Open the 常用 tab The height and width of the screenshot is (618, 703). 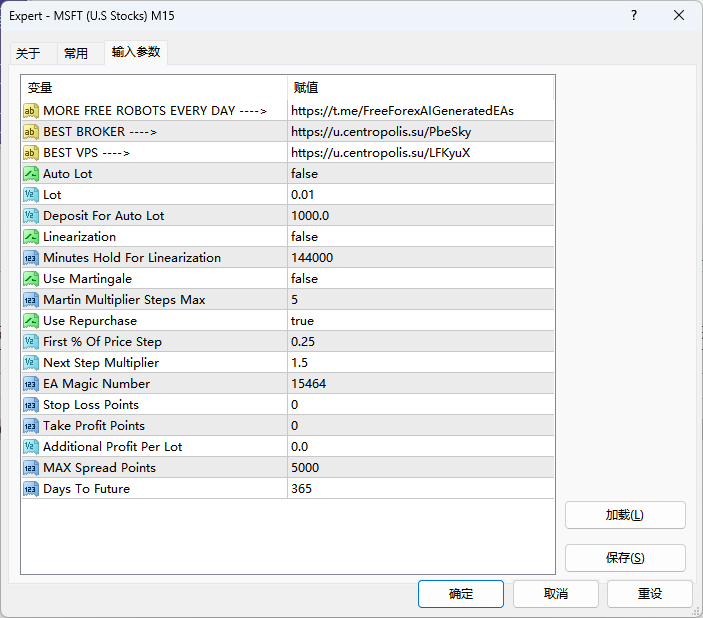pos(76,54)
